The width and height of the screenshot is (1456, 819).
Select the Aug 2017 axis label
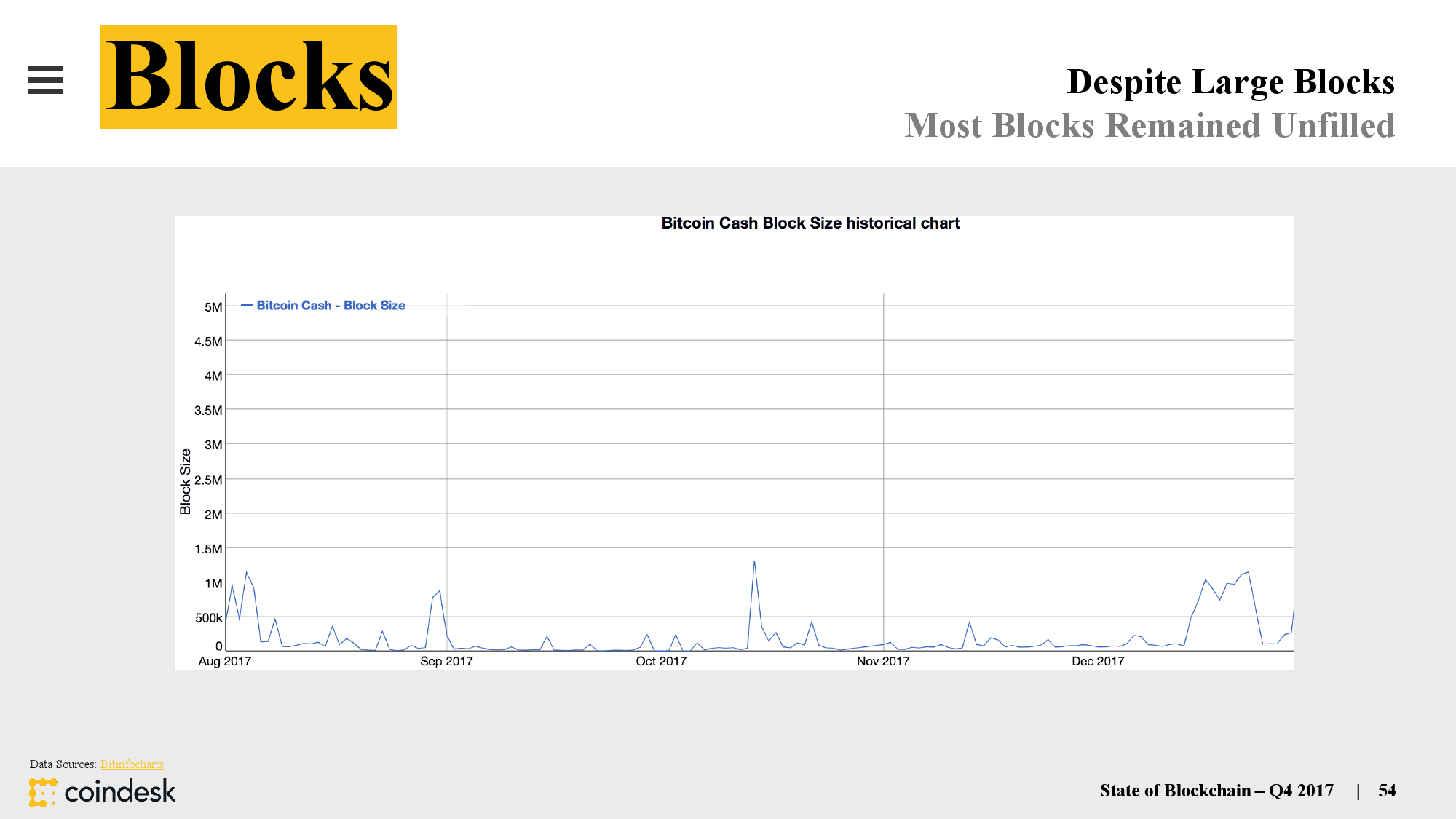(x=224, y=661)
